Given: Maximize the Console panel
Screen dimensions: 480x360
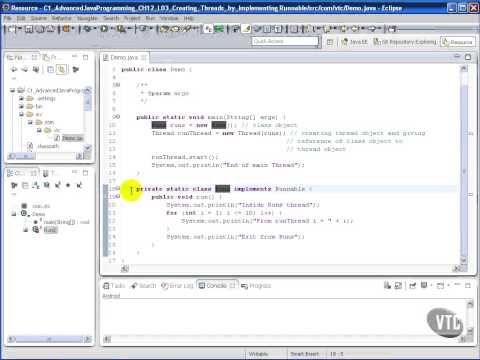Looking at the screenshot, I should 468,286.
